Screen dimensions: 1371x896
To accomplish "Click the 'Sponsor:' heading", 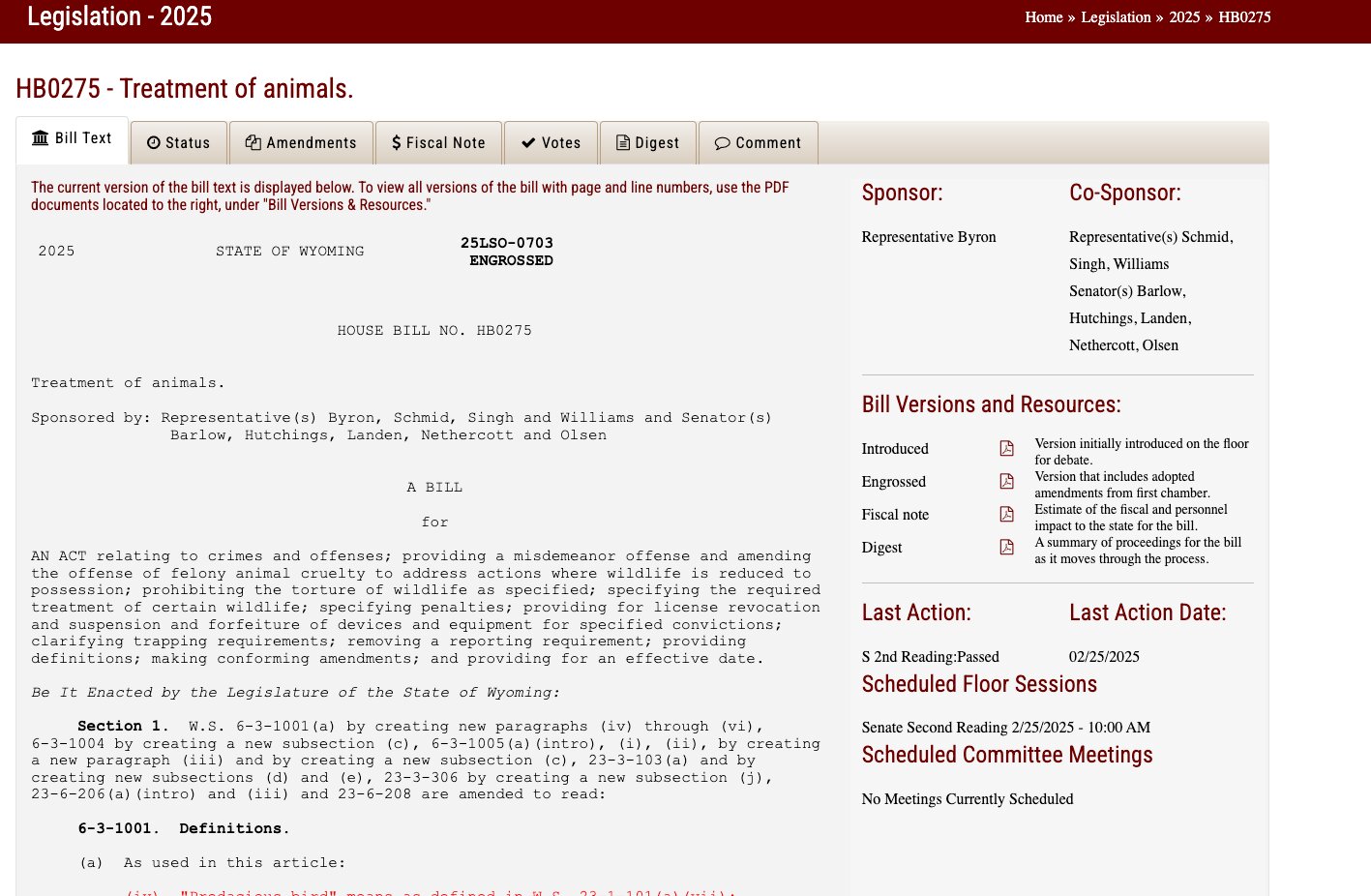I will pos(902,193).
